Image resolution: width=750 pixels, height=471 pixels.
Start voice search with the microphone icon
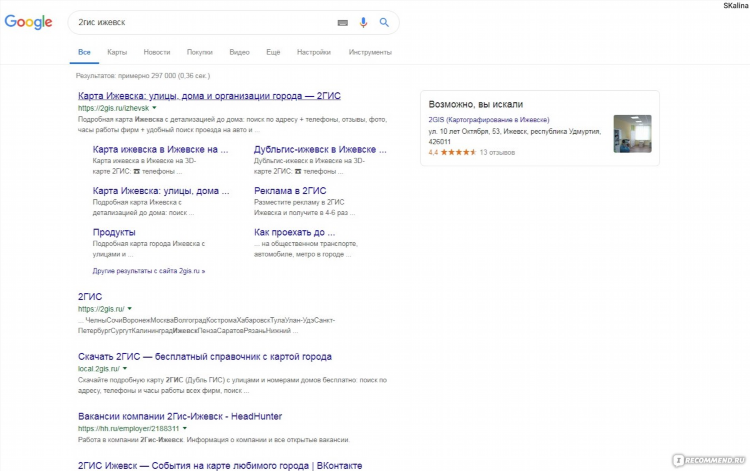click(364, 22)
